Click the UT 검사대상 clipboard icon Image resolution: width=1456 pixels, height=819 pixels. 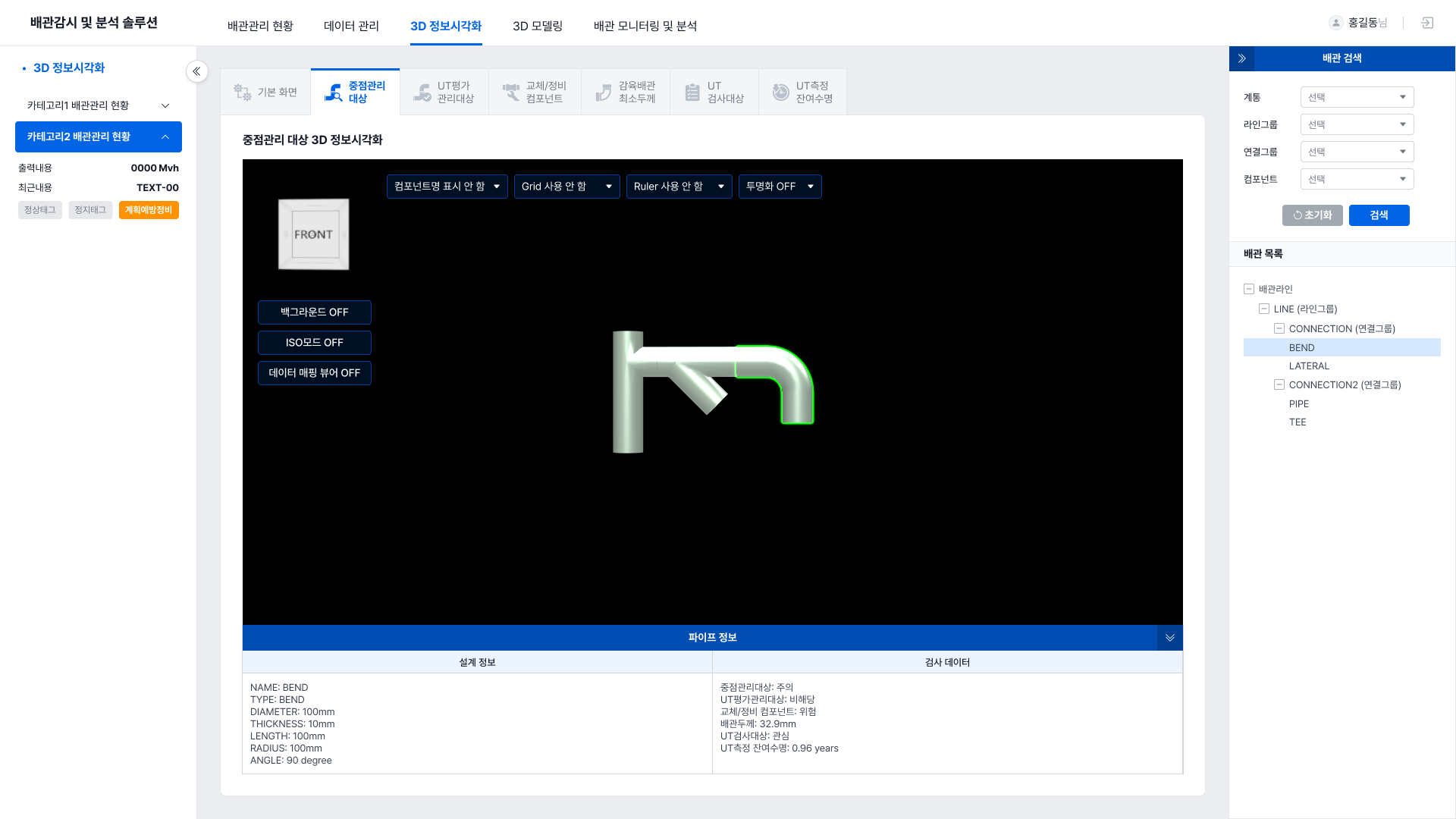692,93
